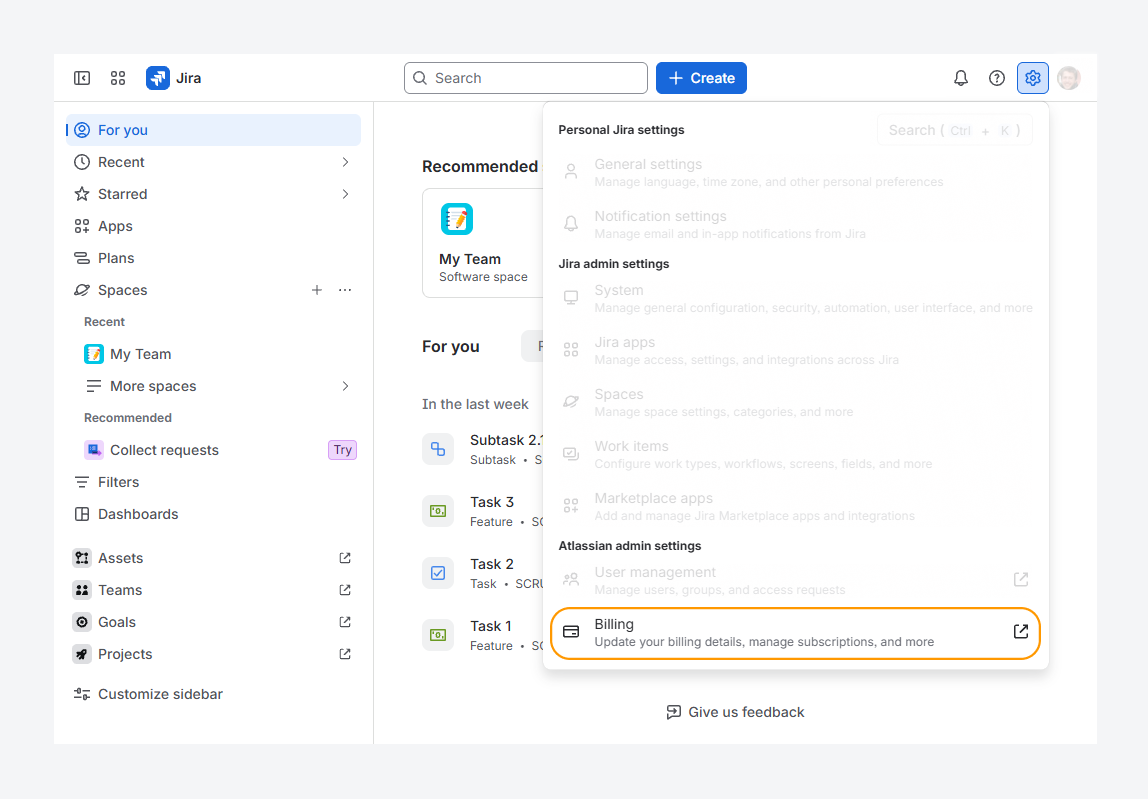The width and height of the screenshot is (1148, 799).
Task: Collapse the sidebar with the panel icon
Action: point(82,78)
